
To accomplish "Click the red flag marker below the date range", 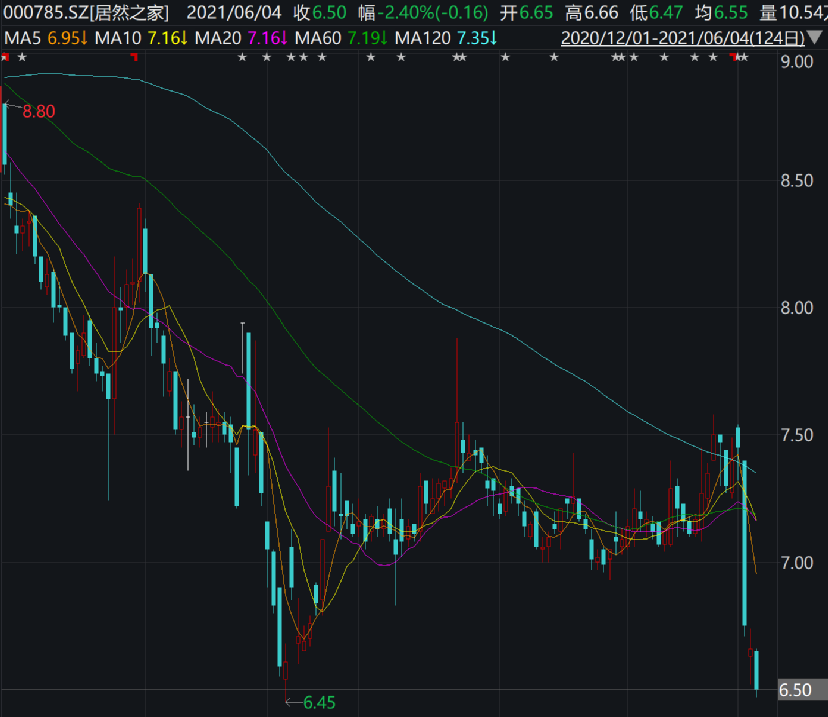I will [734, 57].
